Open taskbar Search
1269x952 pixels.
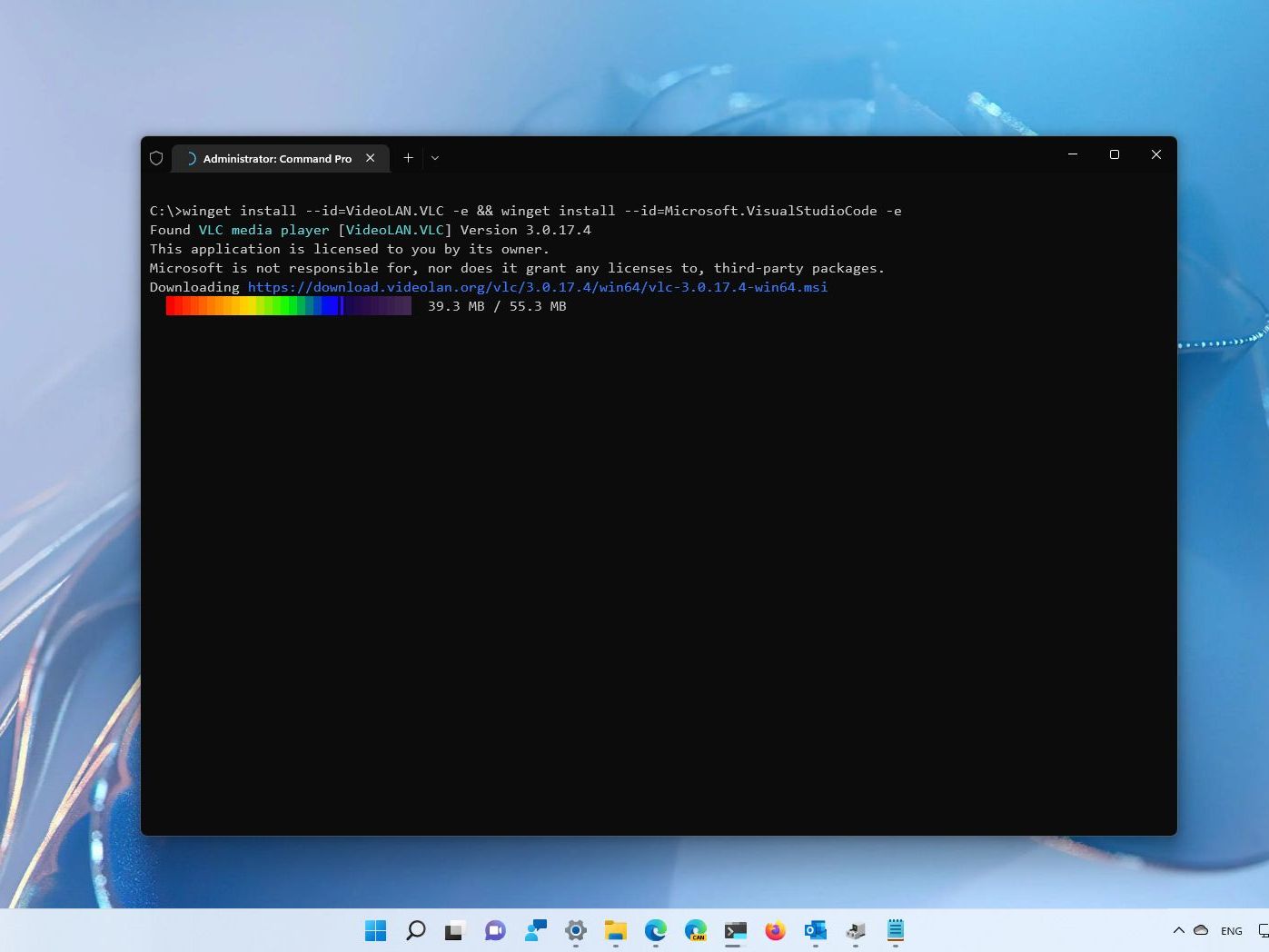[416, 930]
